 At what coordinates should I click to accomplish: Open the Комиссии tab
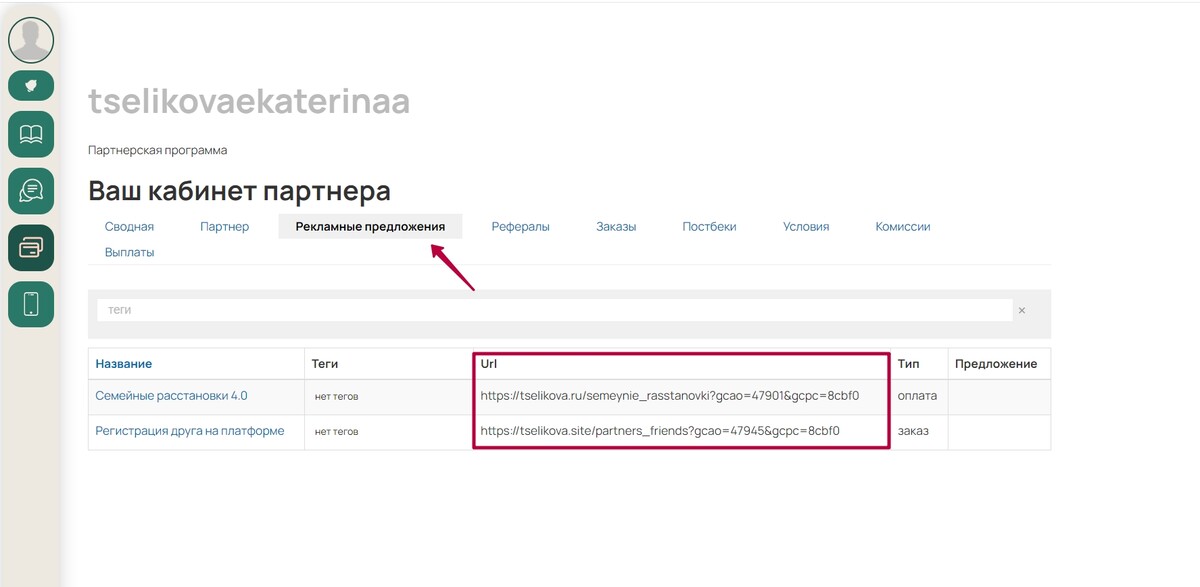click(903, 227)
